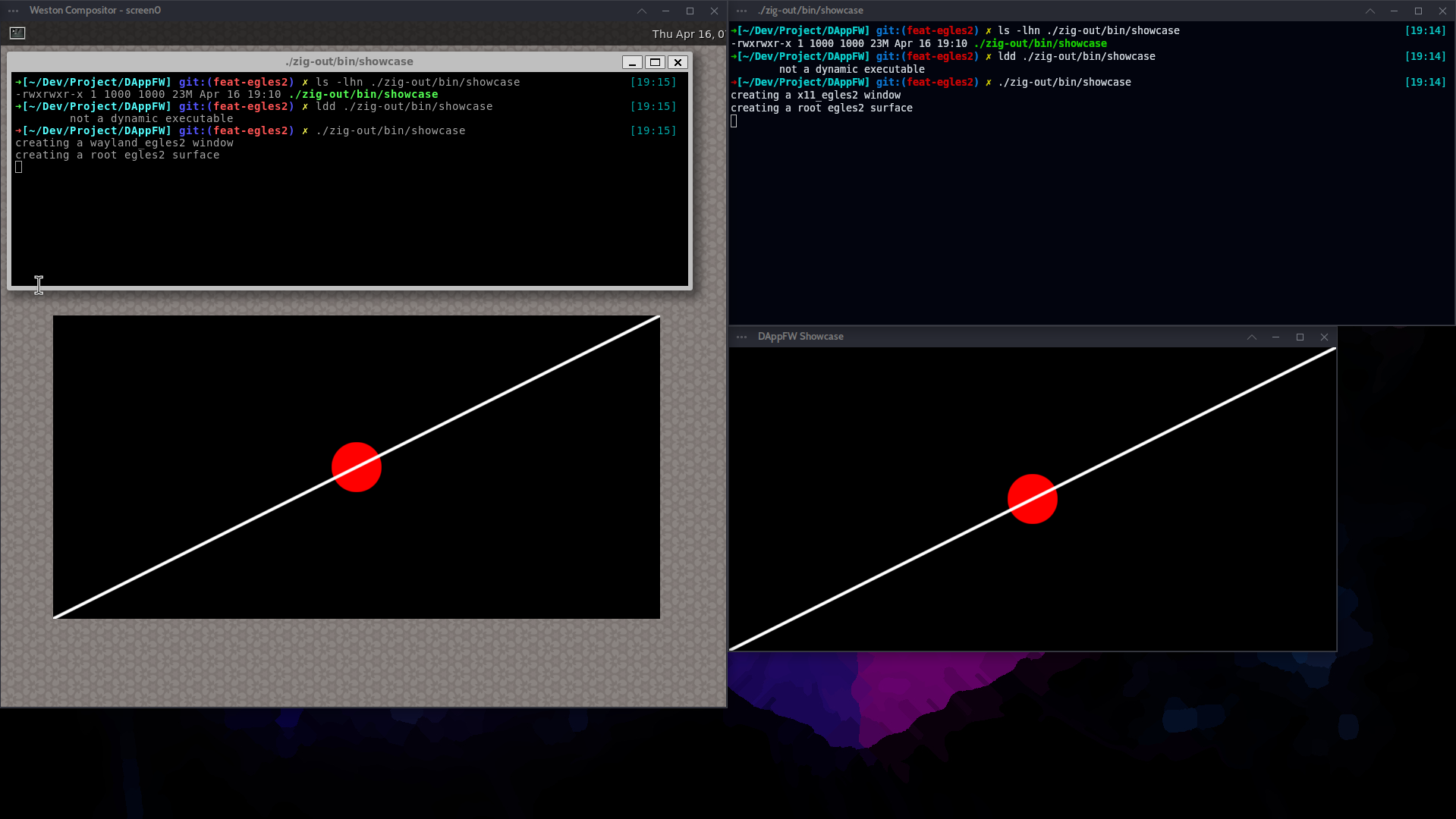1456x819 pixels.
Task: Focus the inner terminal at its cursor prompt
Action: 19,168
